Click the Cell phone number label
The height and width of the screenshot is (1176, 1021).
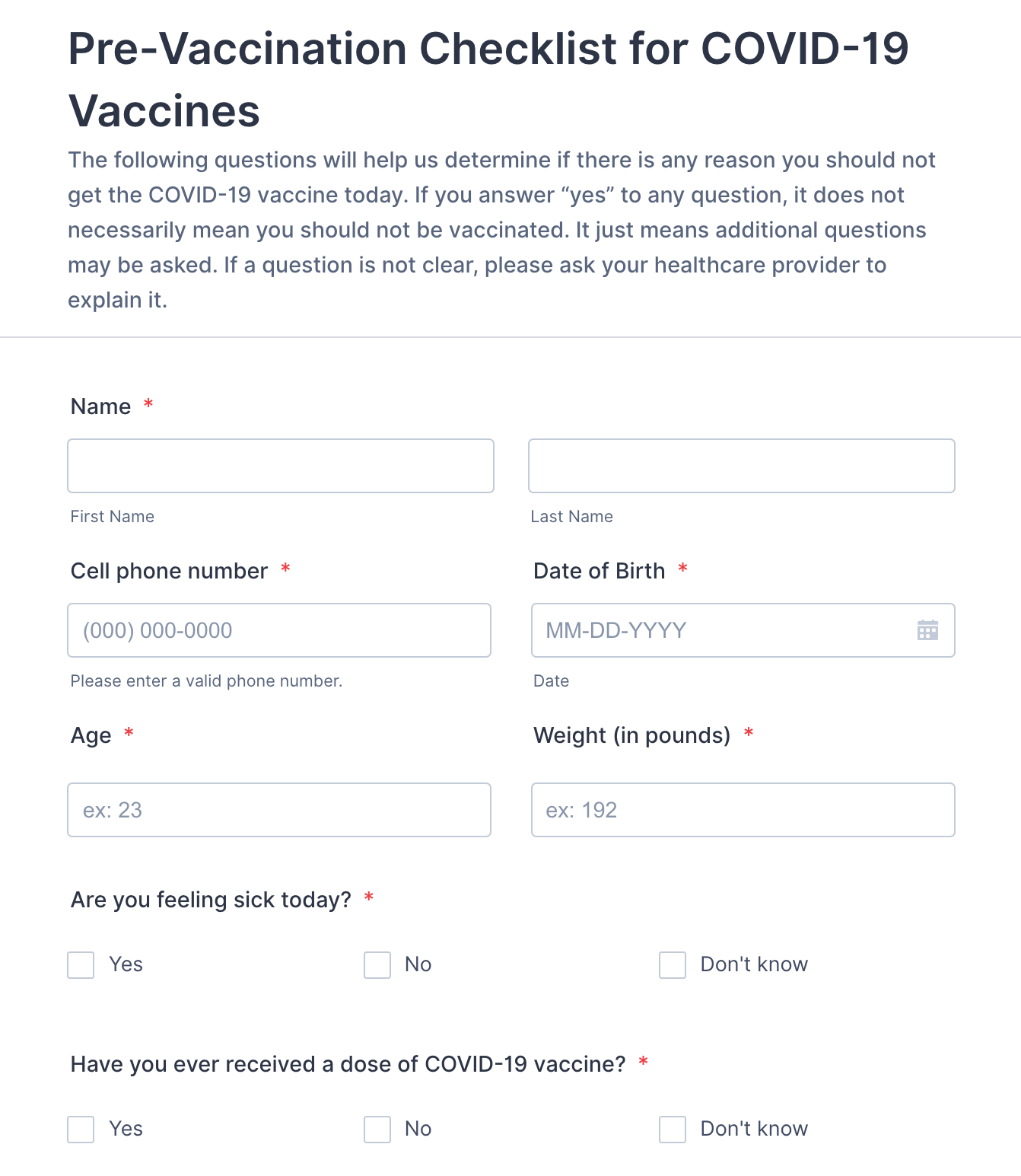(169, 571)
